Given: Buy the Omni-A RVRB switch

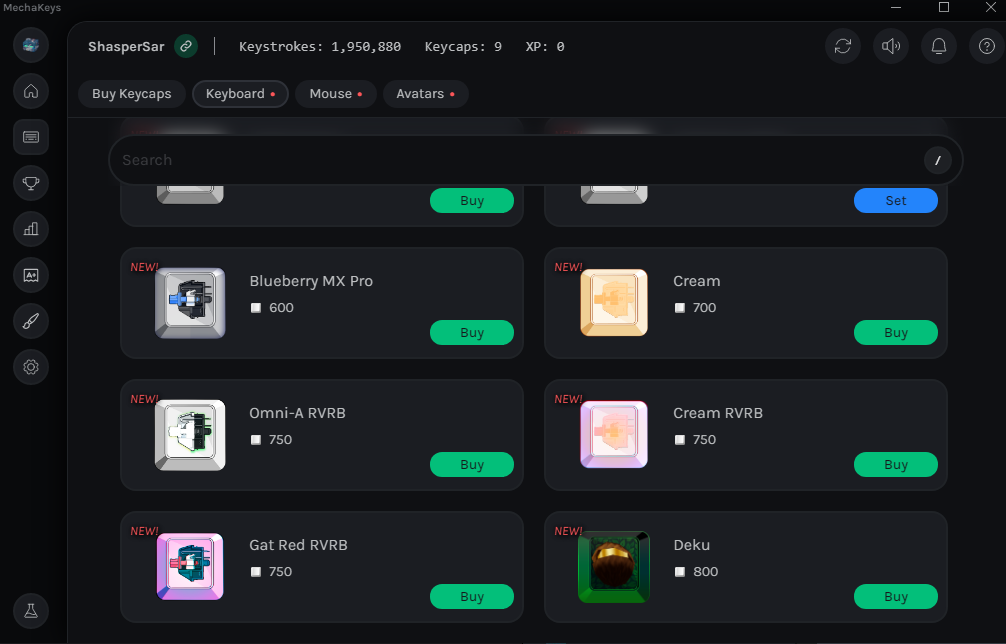Looking at the screenshot, I should pos(472,464).
